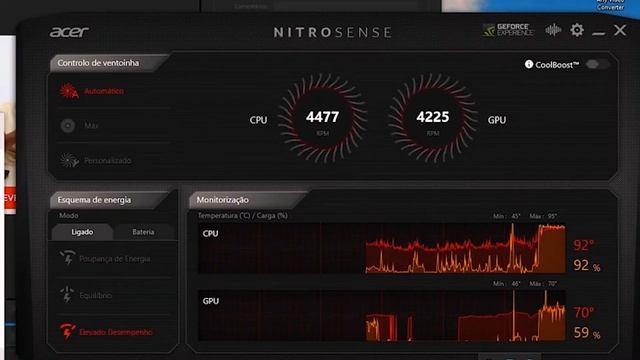640x360 pixels.
Task: Click the Personalizado fan icon
Action: click(x=69, y=160)
